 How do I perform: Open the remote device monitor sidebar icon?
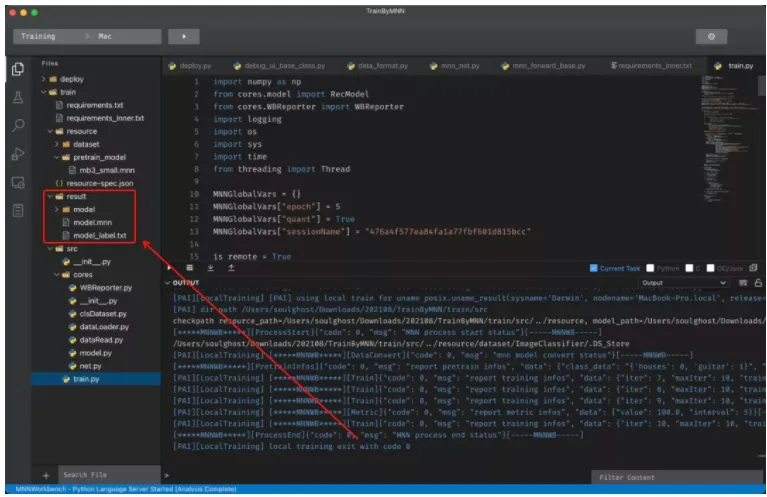[18, 182]
